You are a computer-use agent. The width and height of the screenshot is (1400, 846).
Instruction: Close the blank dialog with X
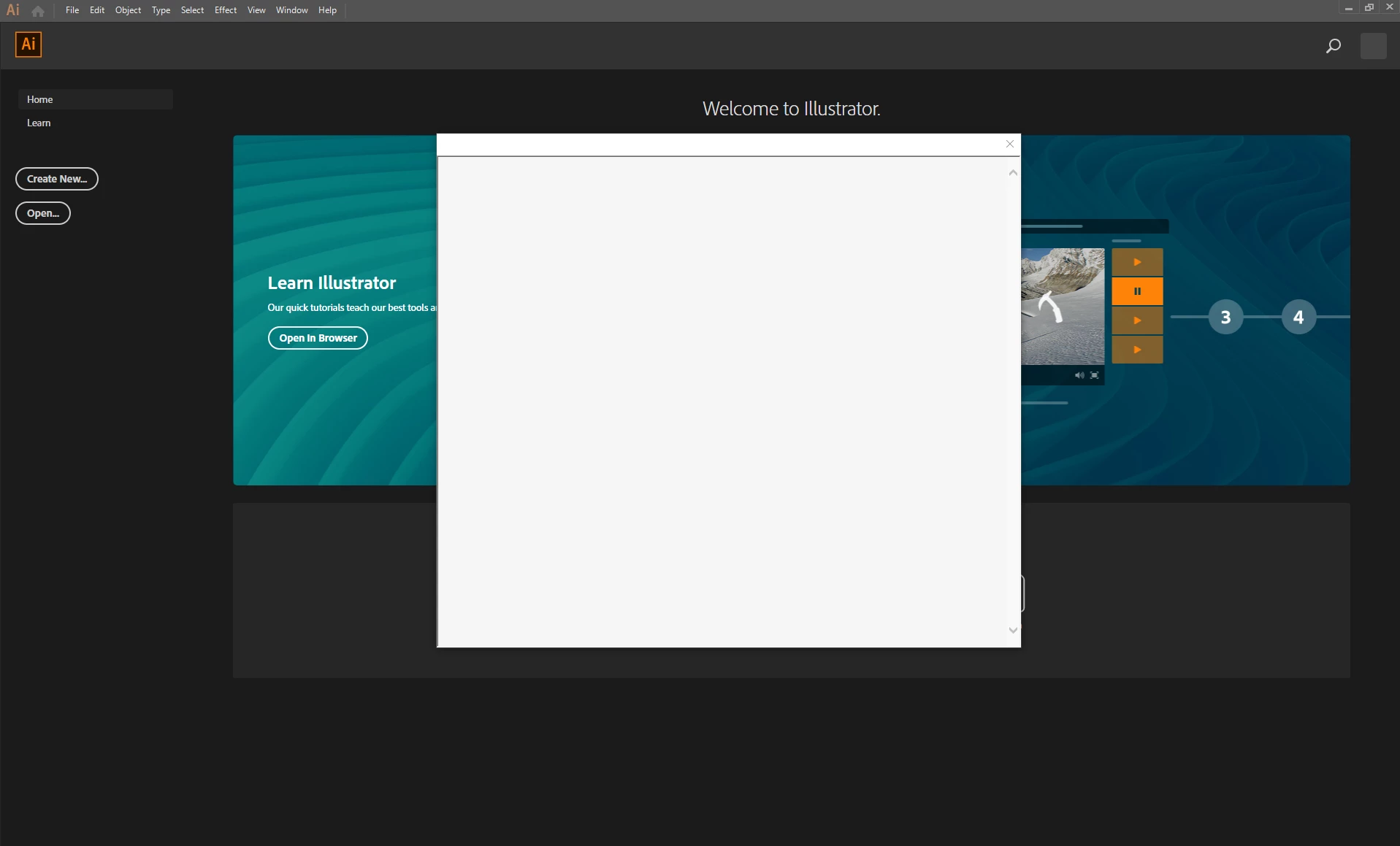click(1010, 144)
